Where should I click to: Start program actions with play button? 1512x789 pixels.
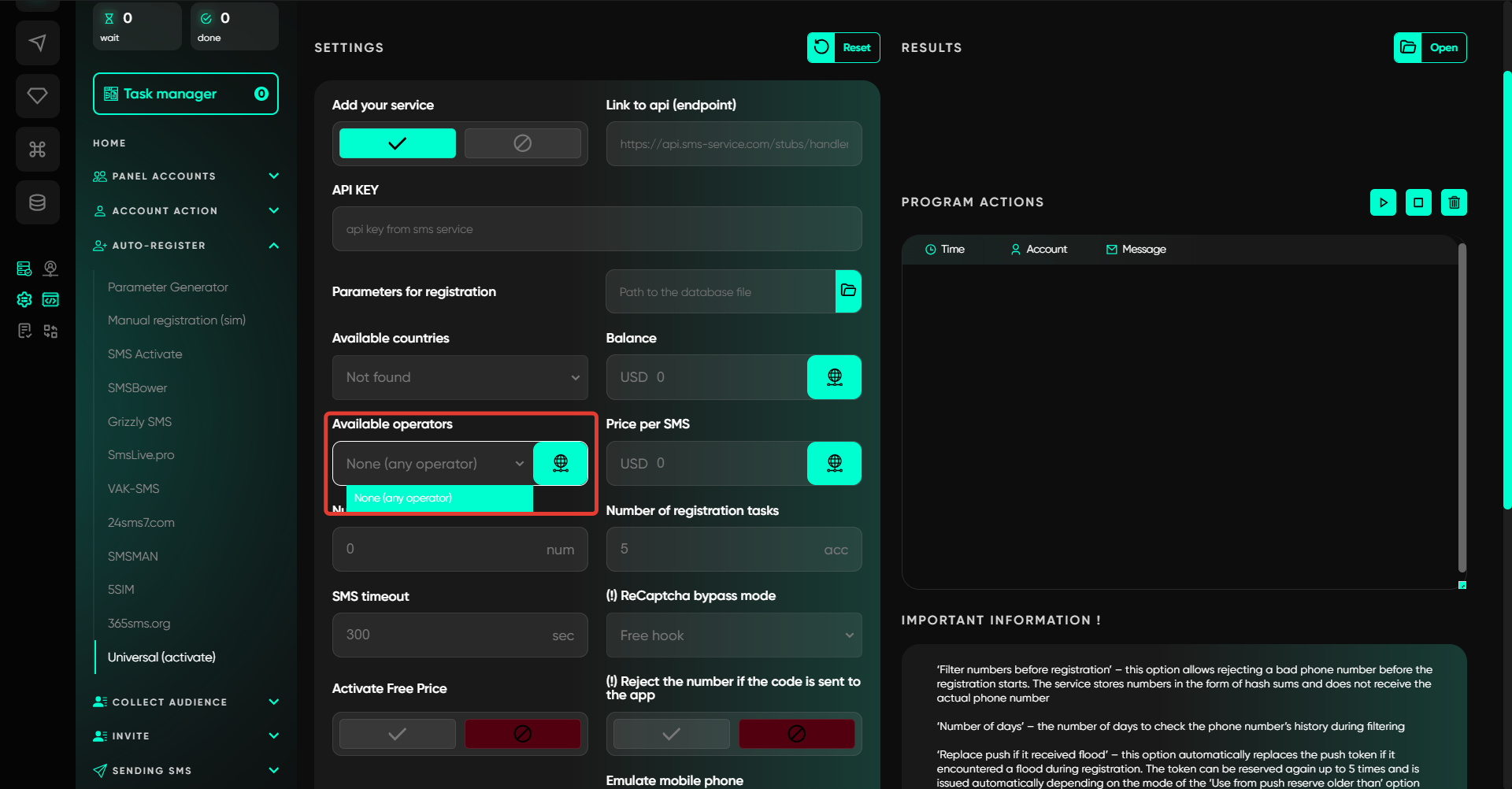1383,202
